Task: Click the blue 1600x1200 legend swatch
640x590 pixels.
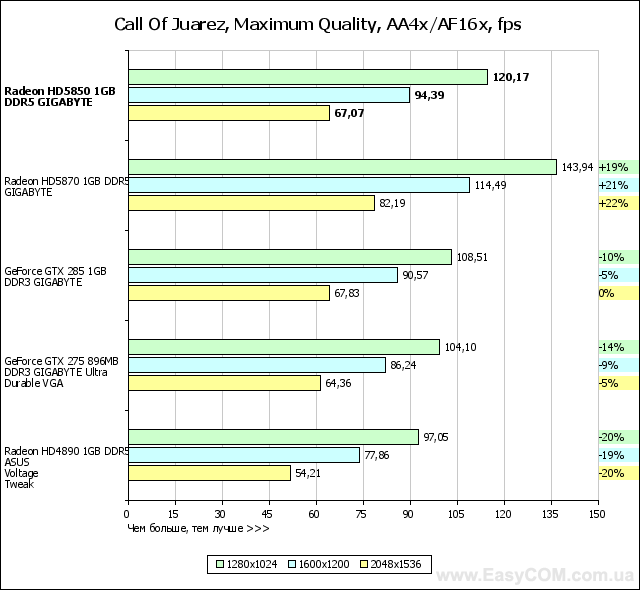Action: tap(292, 564)
